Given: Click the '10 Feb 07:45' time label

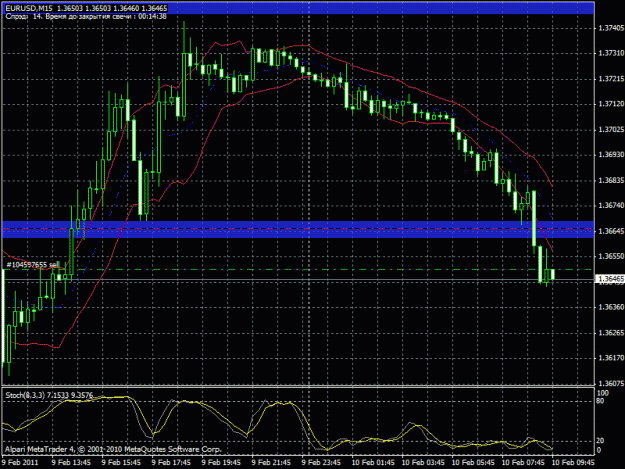Looking at the screenshot, I should click(523, 462).
